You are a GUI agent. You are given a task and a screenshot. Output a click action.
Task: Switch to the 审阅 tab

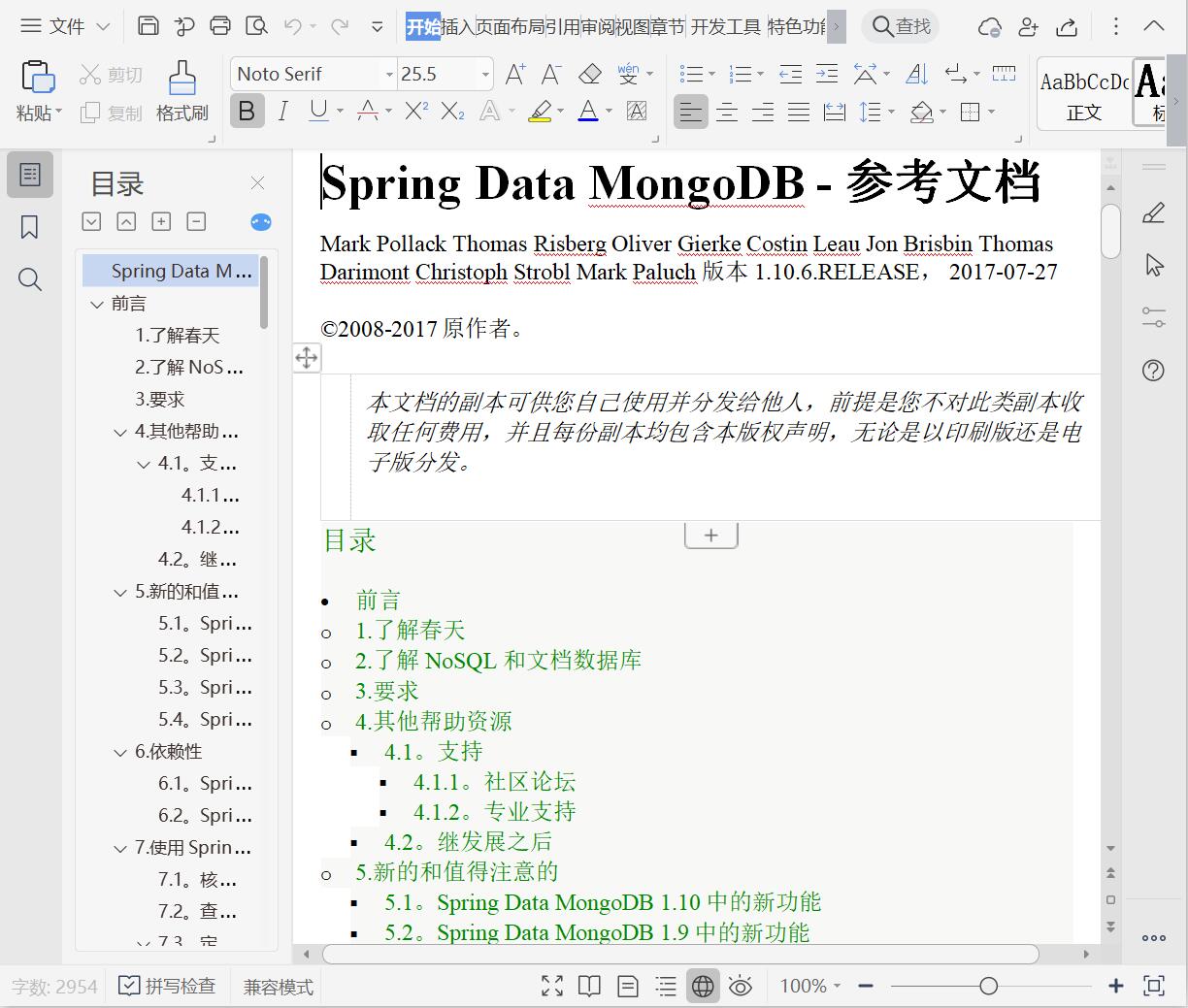pyautogui.click(x=598, y=26)
